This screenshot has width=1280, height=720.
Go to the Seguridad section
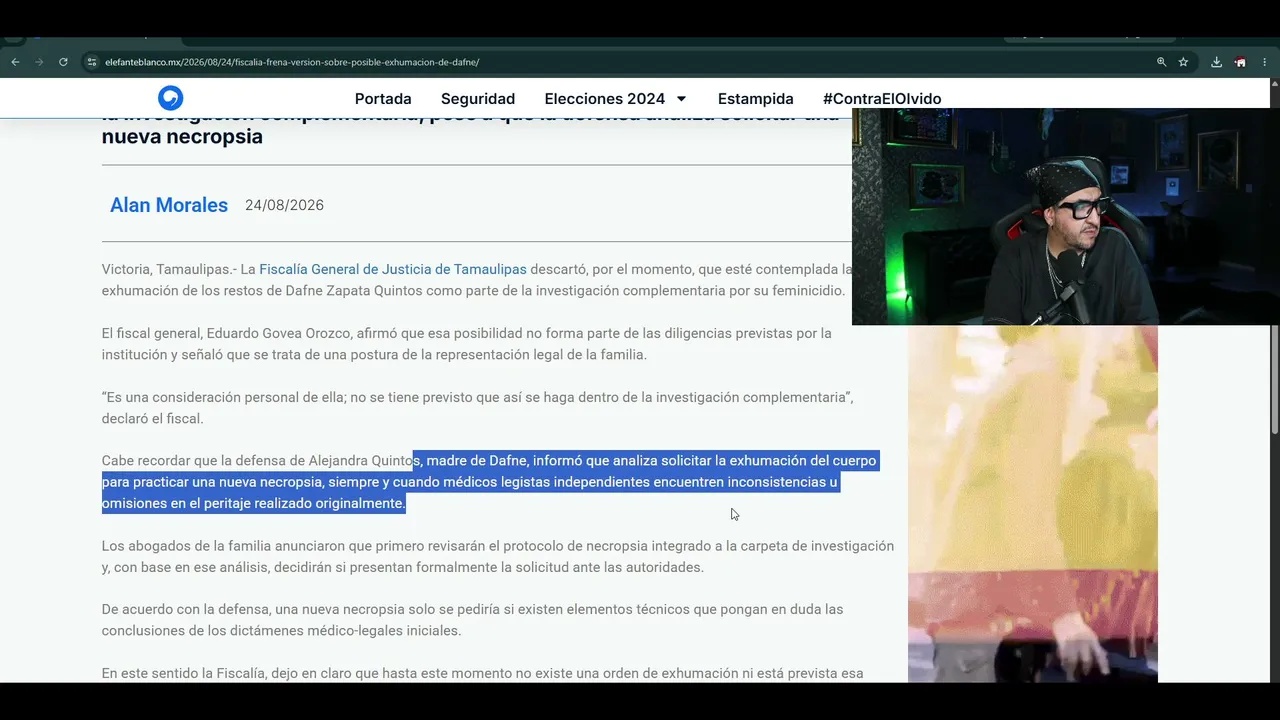click(478, 99)
